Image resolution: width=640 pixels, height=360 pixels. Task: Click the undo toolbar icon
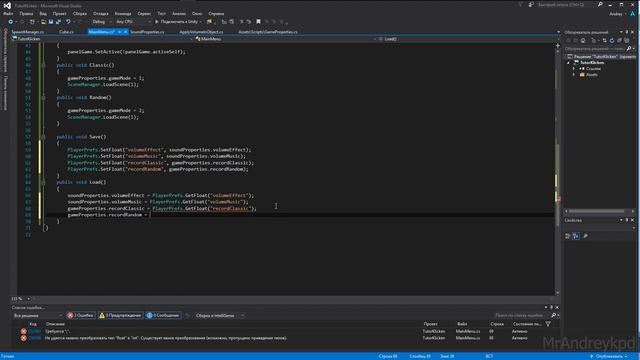68,22
